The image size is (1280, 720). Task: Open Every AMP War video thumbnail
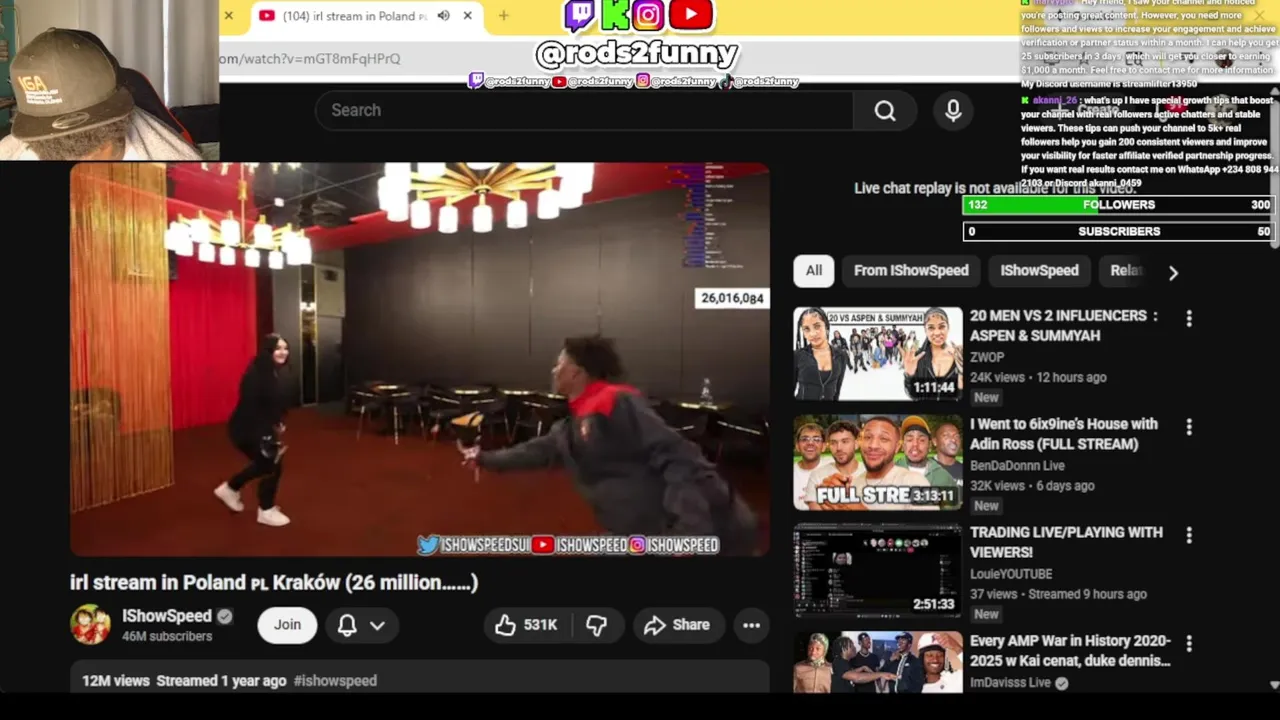tap(878, 662)
